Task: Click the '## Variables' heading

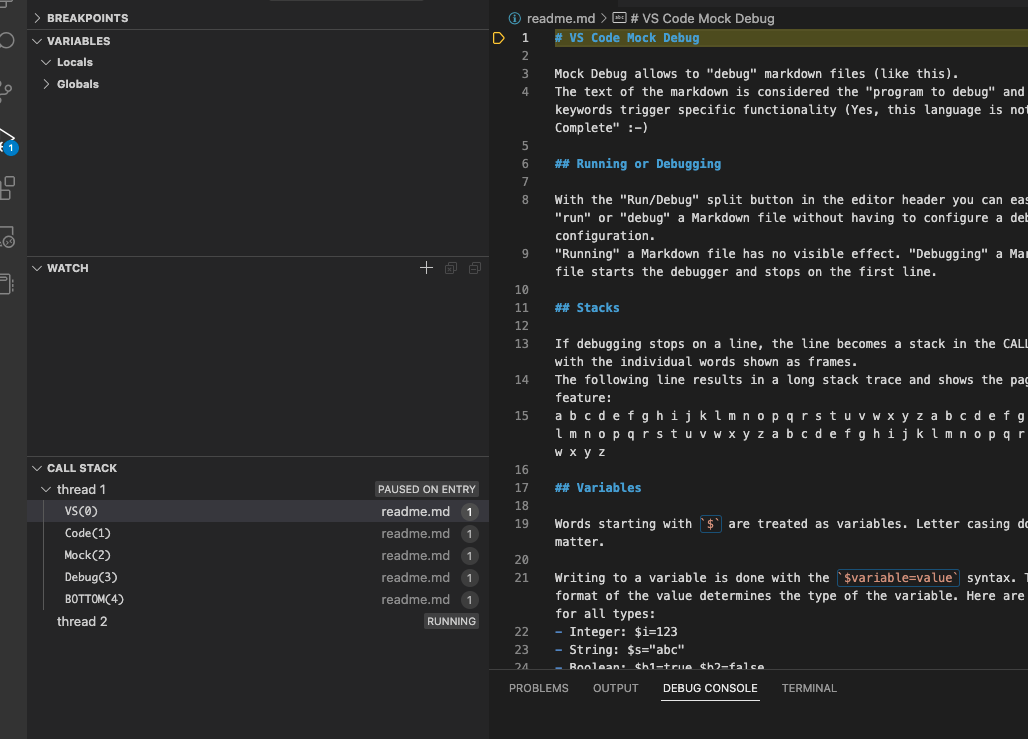Action: [x=598, y=488]
